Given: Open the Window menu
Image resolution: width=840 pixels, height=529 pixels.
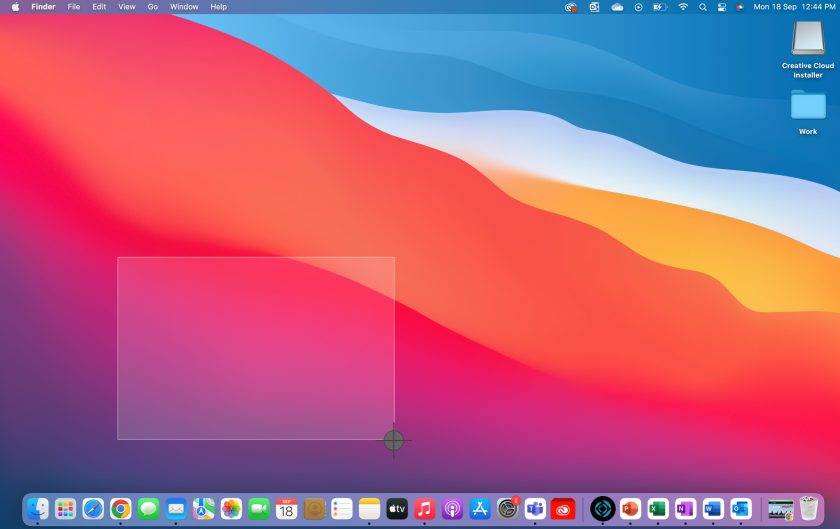Looking at the screenshot, I should (x=184, y=7).
